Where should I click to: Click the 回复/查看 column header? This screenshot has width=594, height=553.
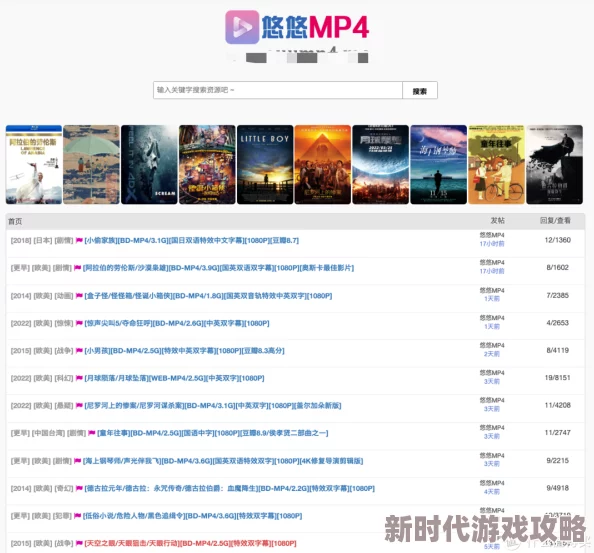[555, 221]
